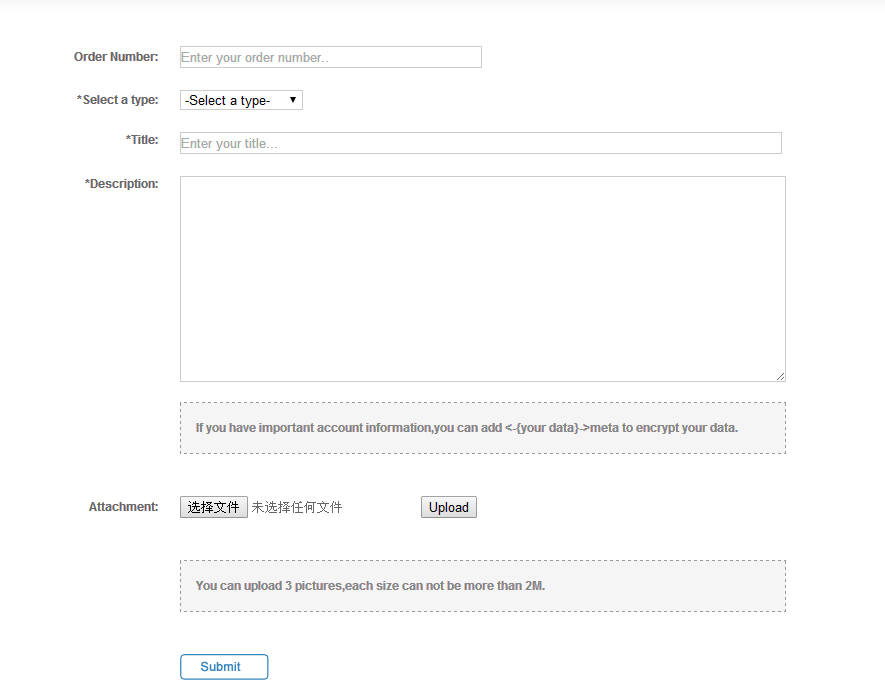
Task: Open the Select a type dropdown
Action: click(x=241, y=100)
